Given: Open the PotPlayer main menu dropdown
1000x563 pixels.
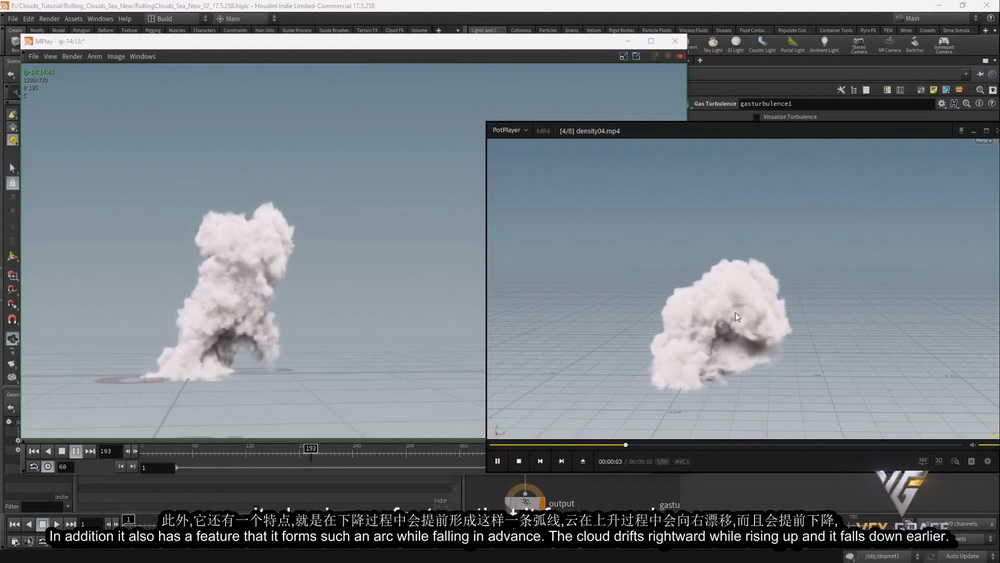Looking at the screenshot, I should click(x=510, y=130).
